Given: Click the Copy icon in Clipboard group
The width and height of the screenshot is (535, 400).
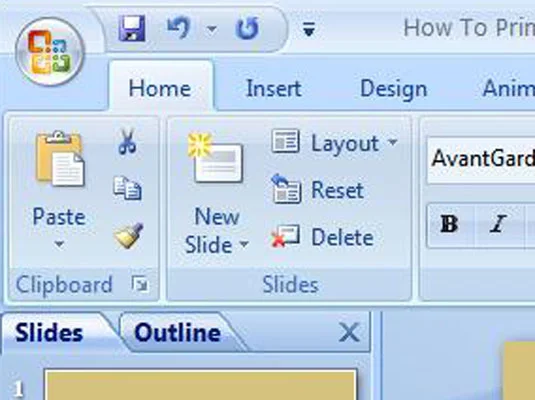Looking at the screenshot, I should pyautogui.click(x=127, y=188).
